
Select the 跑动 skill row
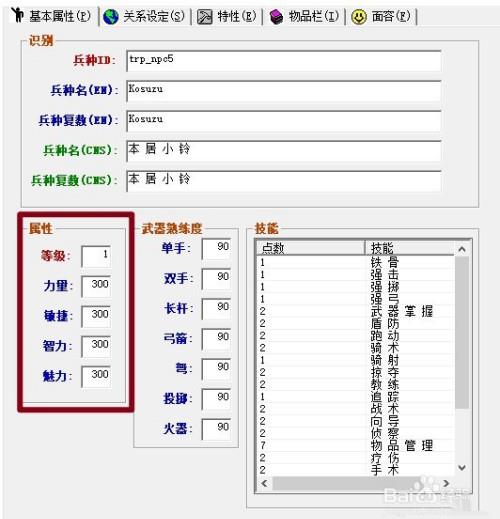[x=355, y=336]
